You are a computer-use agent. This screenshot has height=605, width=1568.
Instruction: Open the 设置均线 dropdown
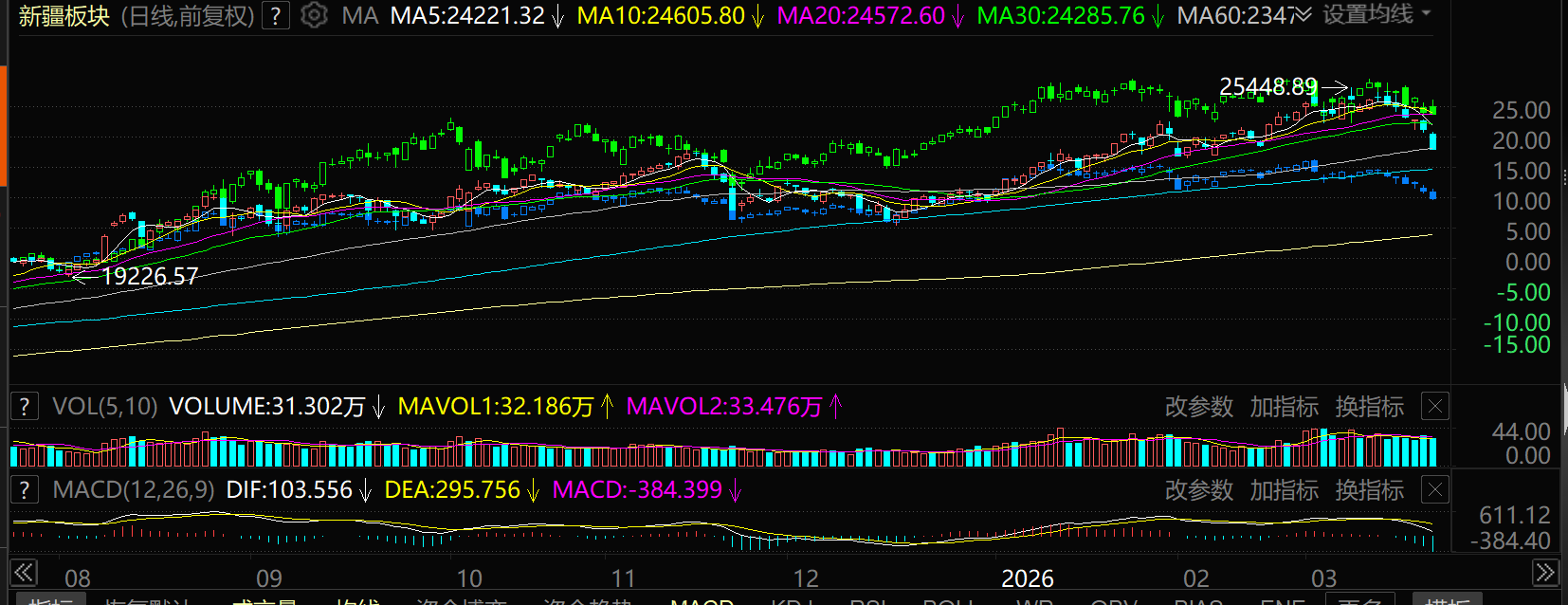coord(1377,15)
